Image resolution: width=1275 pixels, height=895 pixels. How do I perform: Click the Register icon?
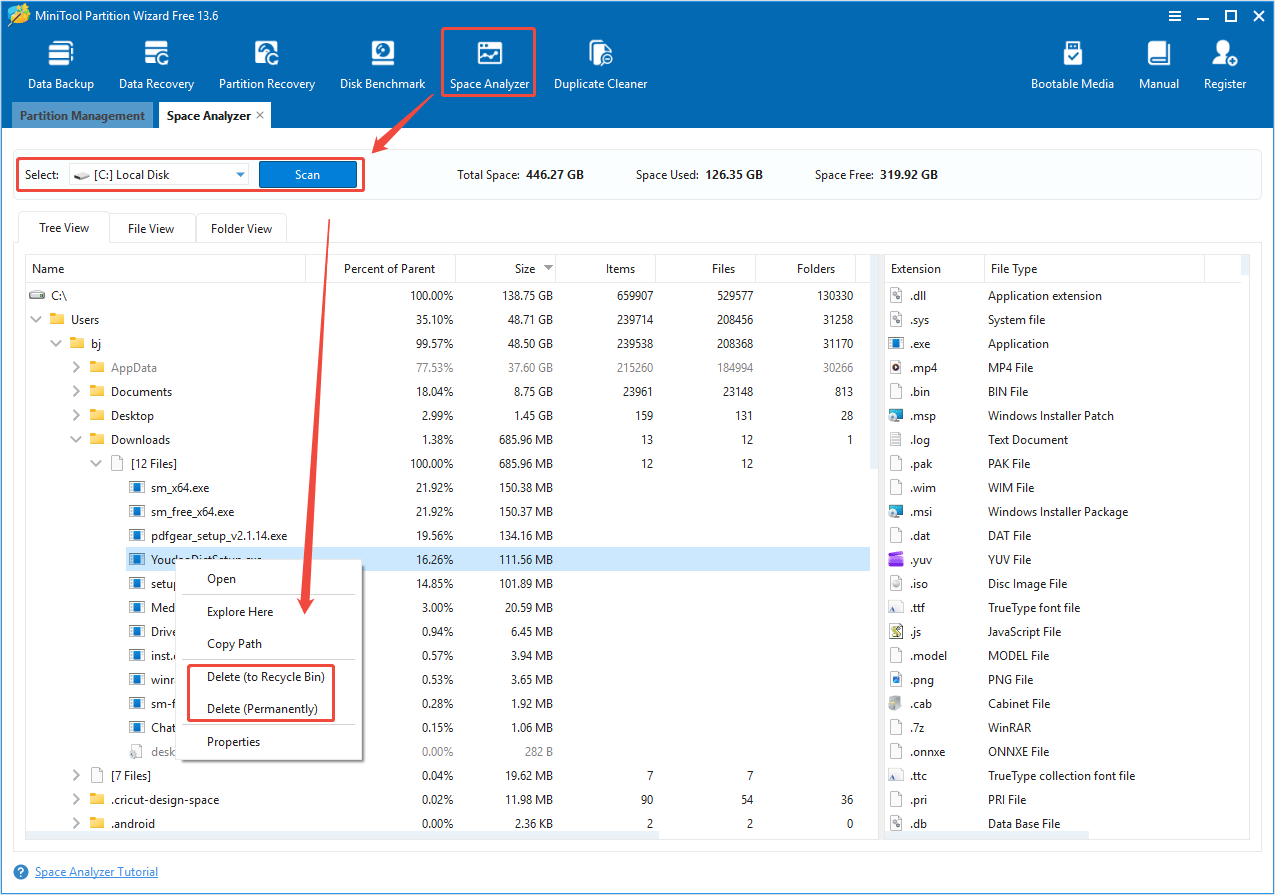pos(1224,62)
